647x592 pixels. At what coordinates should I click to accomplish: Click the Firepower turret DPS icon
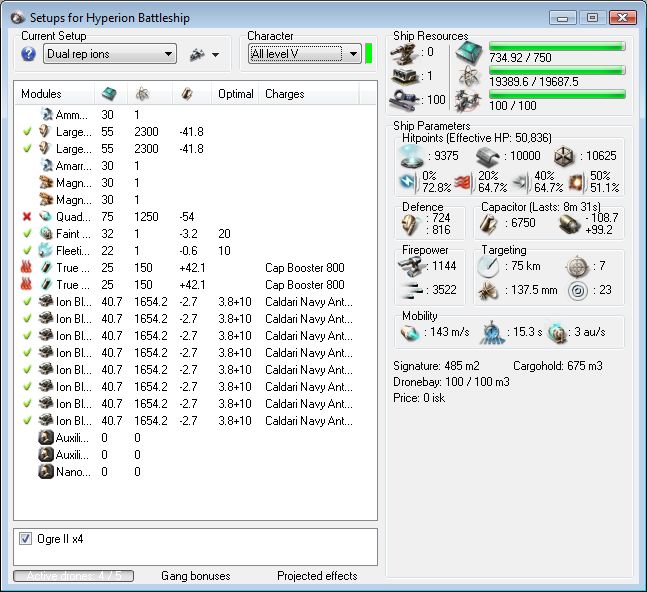[x=411, y=267]
